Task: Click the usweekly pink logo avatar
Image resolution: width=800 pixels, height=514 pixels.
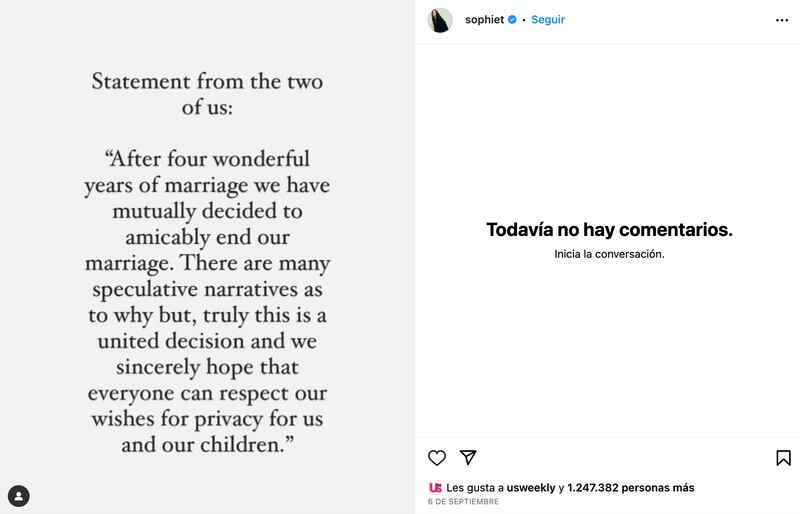Action: point(435,487)
